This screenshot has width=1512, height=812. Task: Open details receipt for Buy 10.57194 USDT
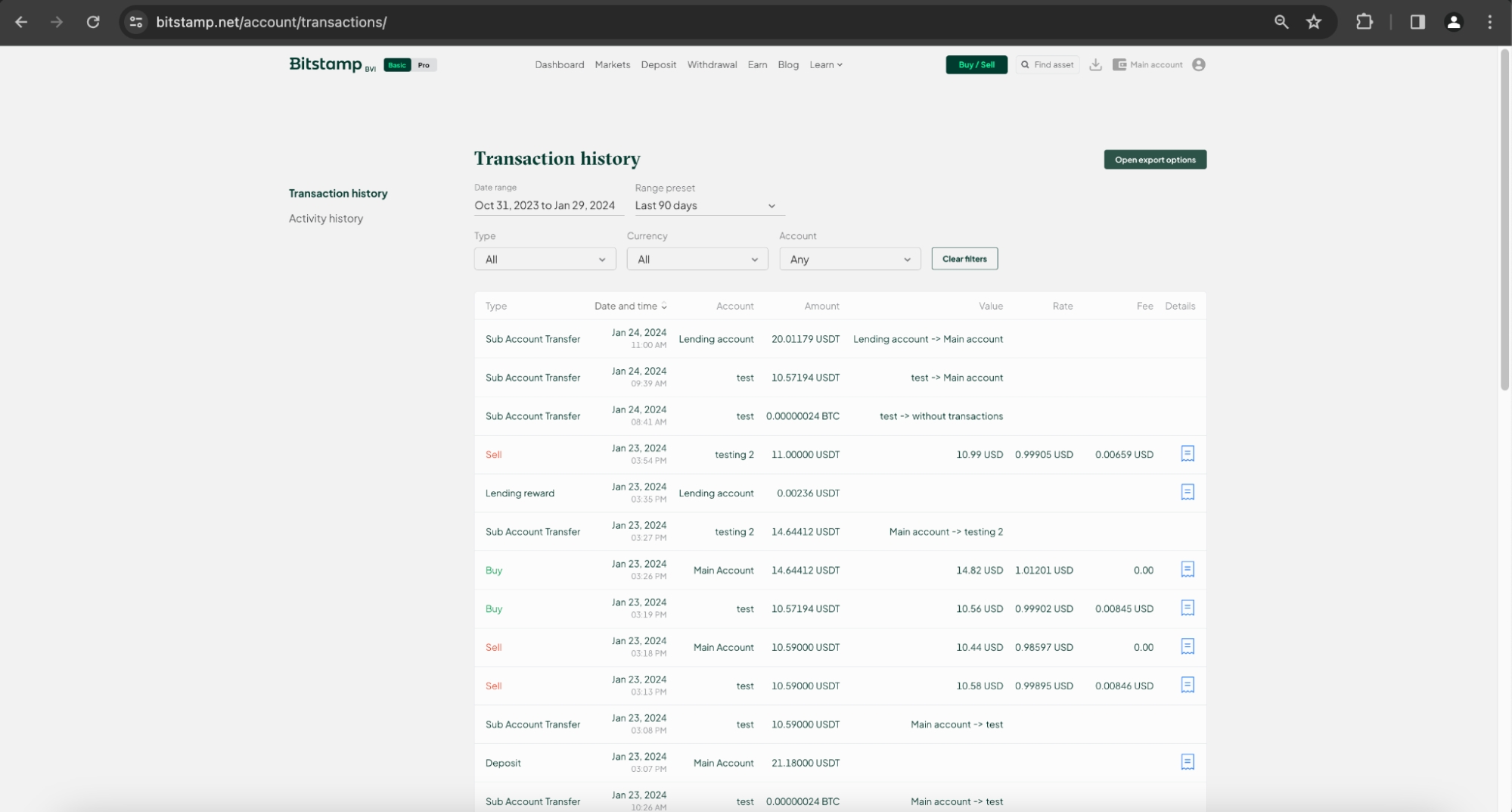1188,608
